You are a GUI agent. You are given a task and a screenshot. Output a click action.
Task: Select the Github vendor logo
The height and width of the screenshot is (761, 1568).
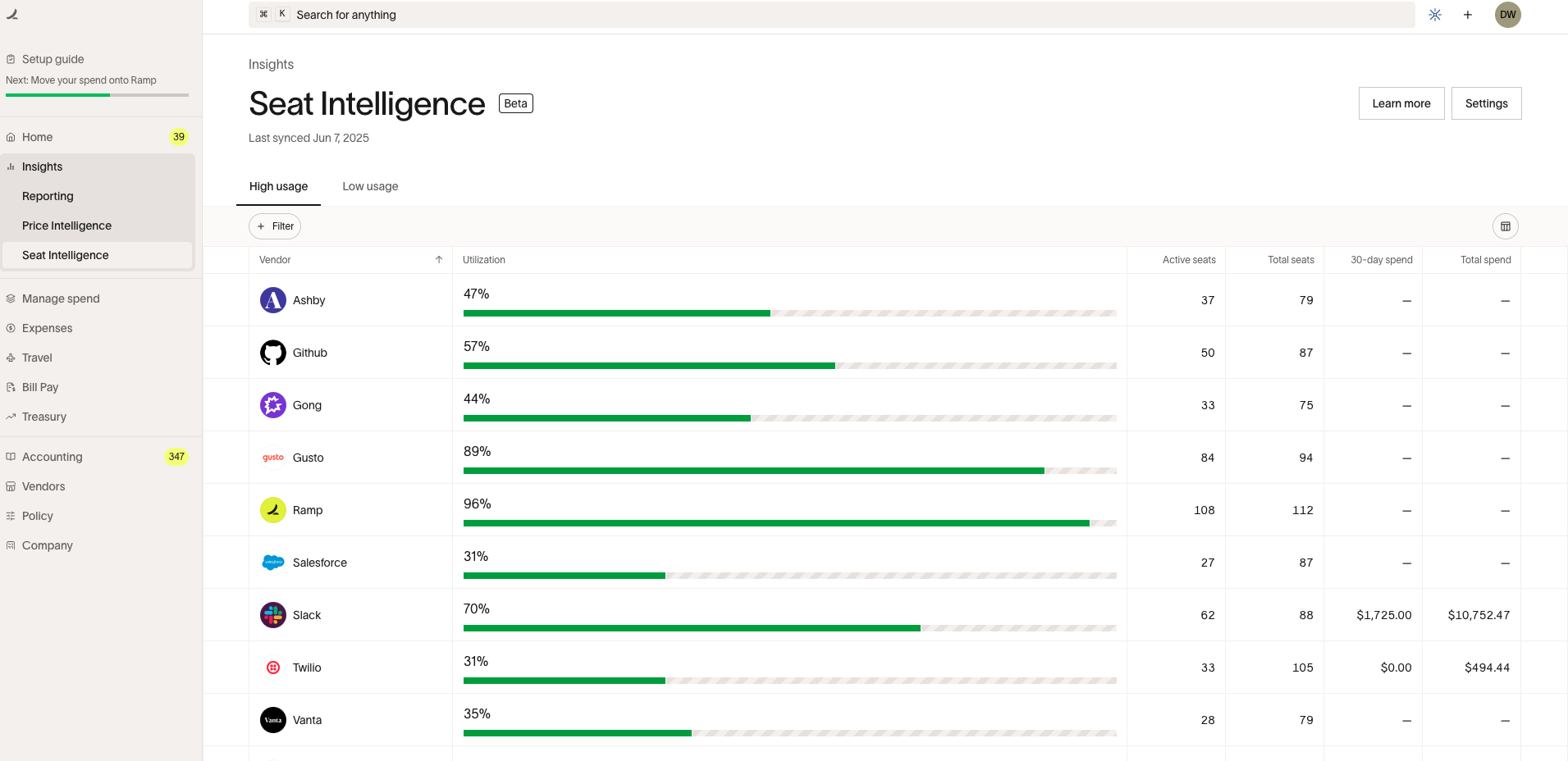[273, 353]
